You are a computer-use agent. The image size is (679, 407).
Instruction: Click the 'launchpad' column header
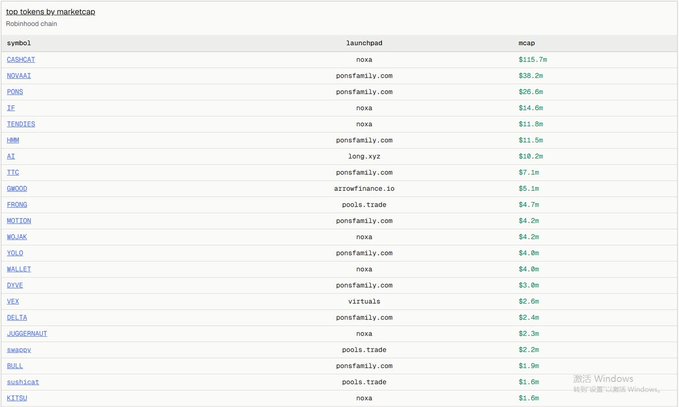364,43
